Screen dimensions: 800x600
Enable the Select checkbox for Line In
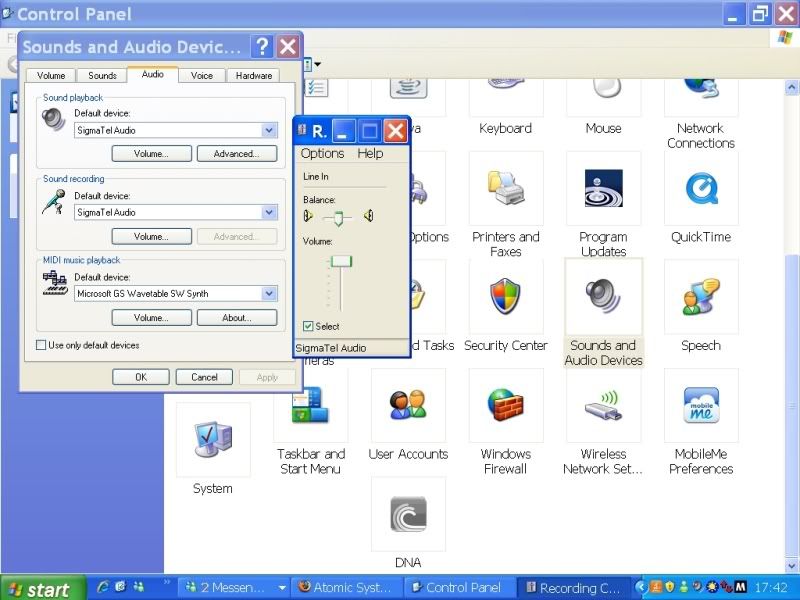pyautogui.click(x=306, y=327)
